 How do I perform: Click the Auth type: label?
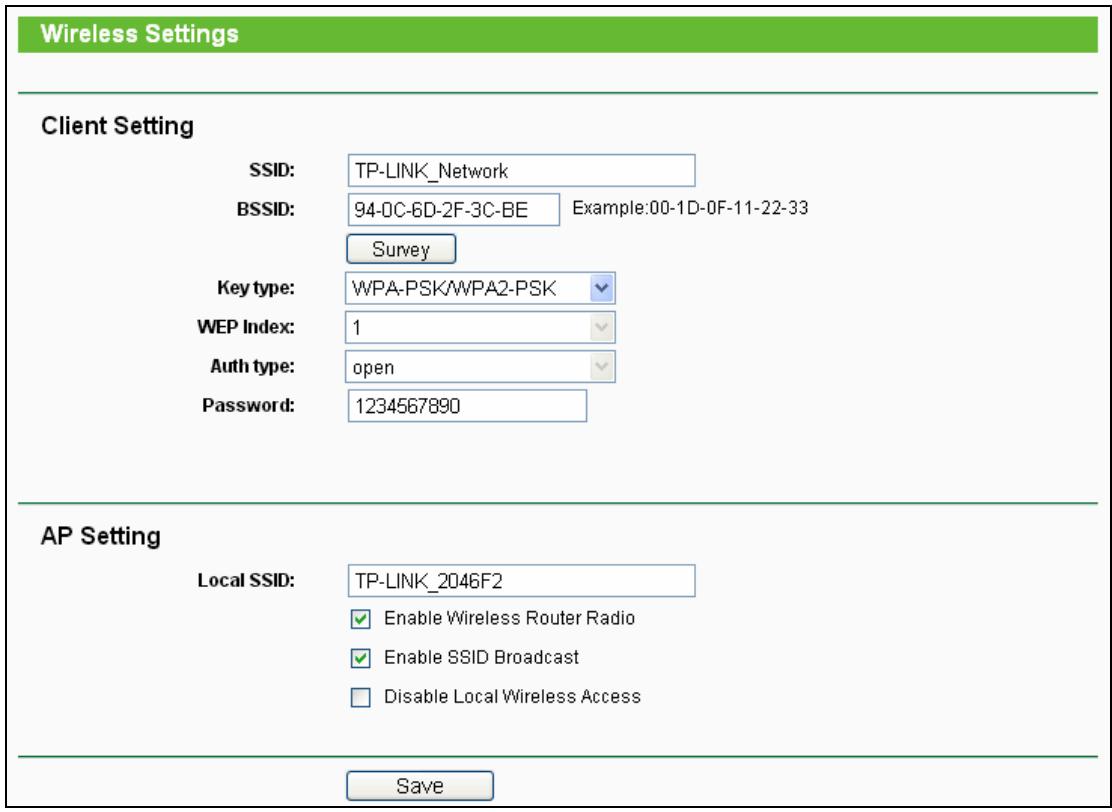pos(252,367)
